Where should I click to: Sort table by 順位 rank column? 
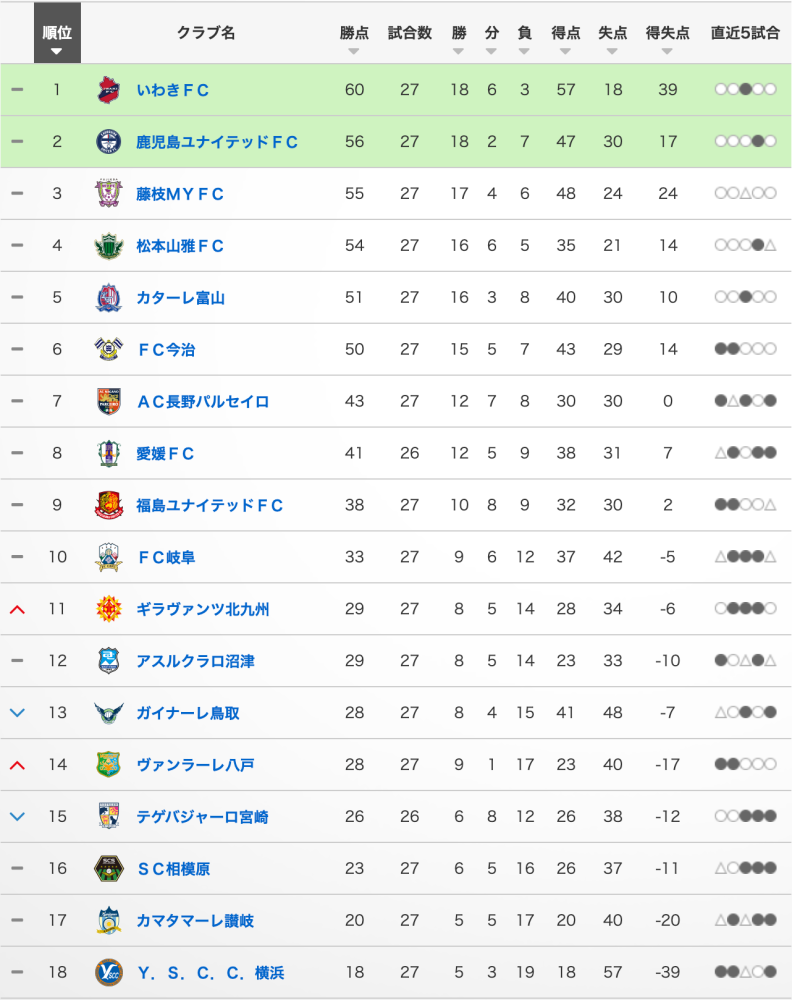pos(57,38)
